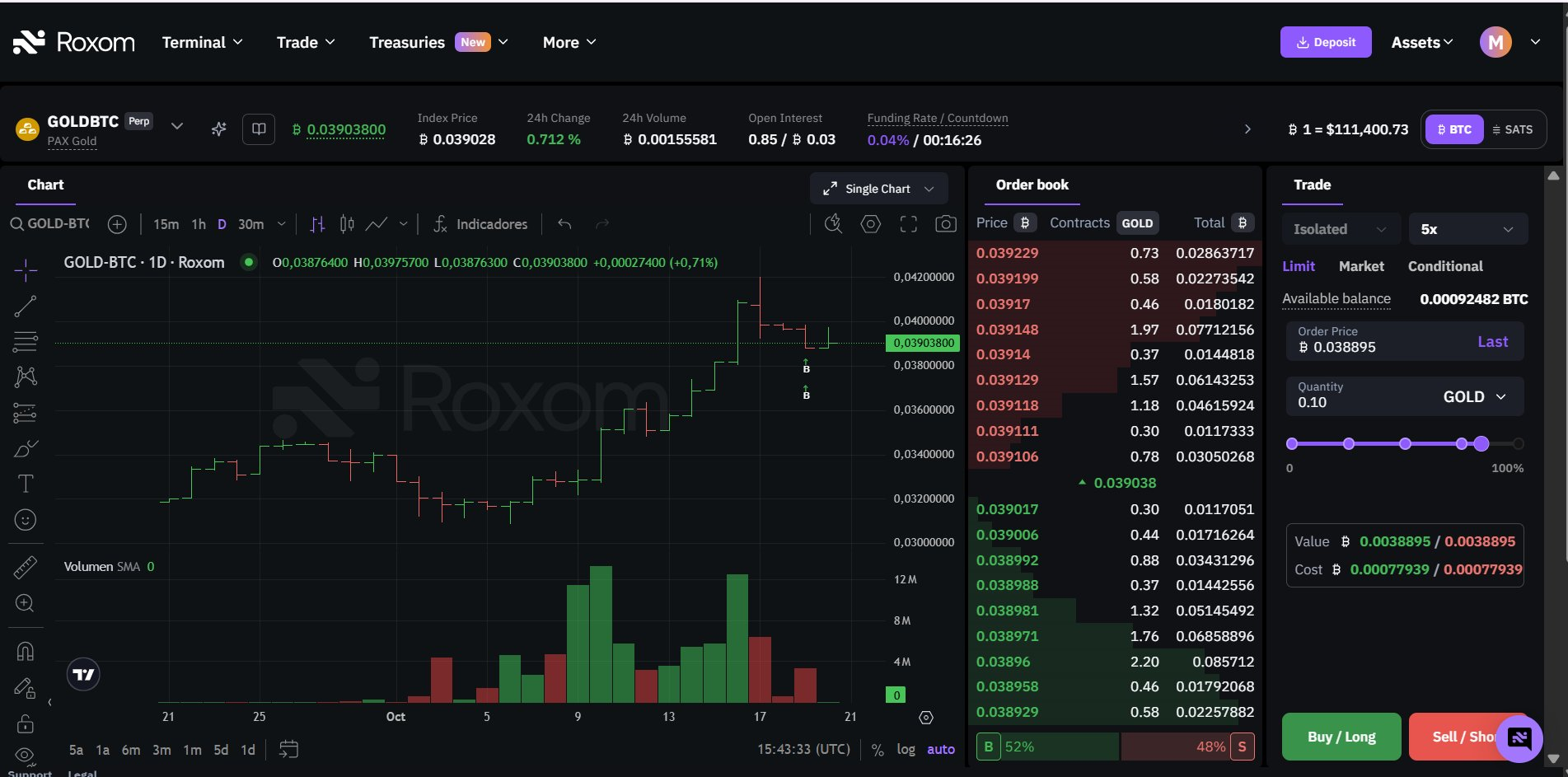The height and width of the screenshot is (777, 1568).
Task: Pick the text annotation tool
Action: tap(26, 484)
